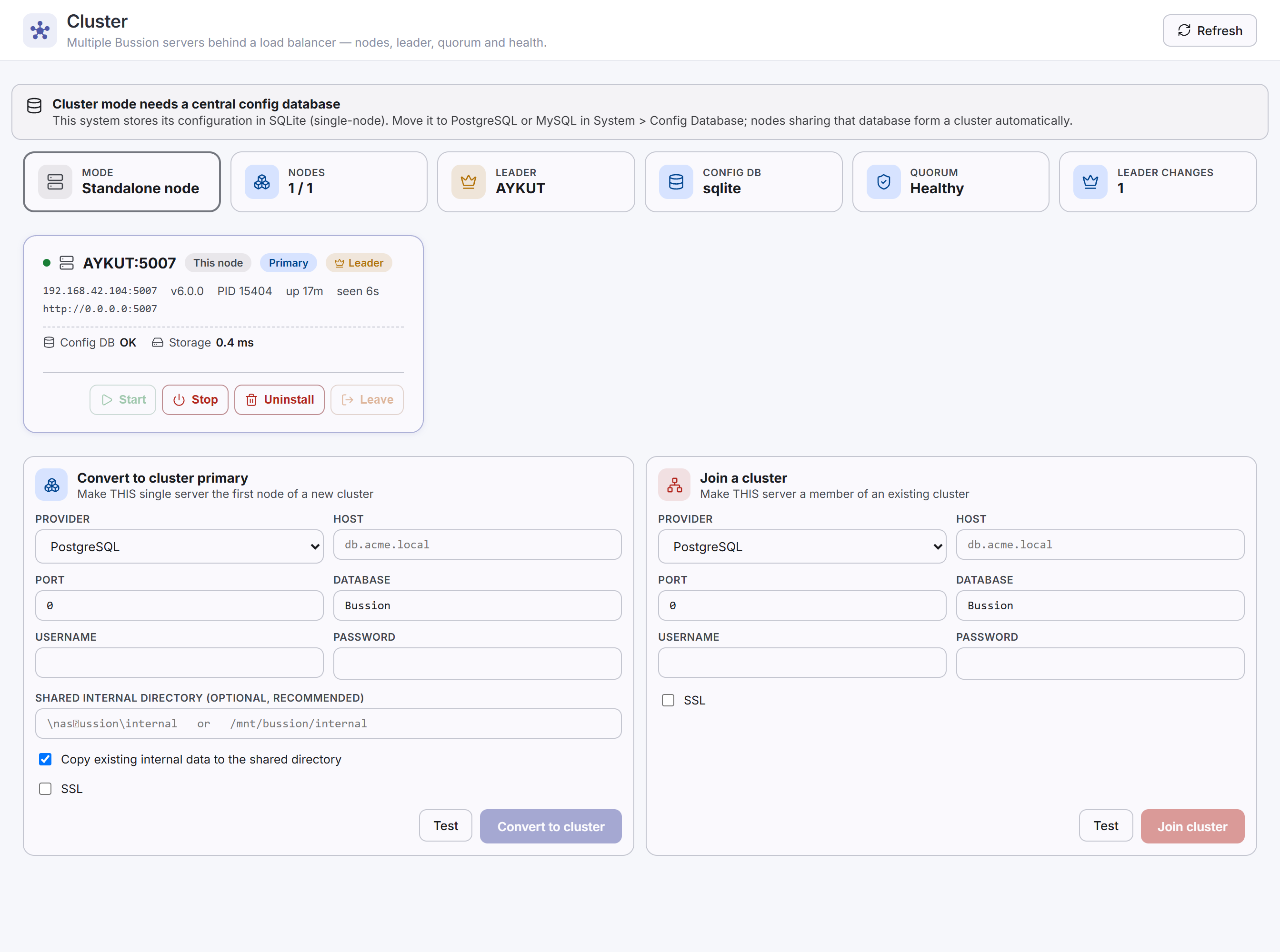The height and width of the screenshot is (952, 1280).
Task: Click the database icon on the Config DB card
Action: pyautogui.click(x=676, y=182)
